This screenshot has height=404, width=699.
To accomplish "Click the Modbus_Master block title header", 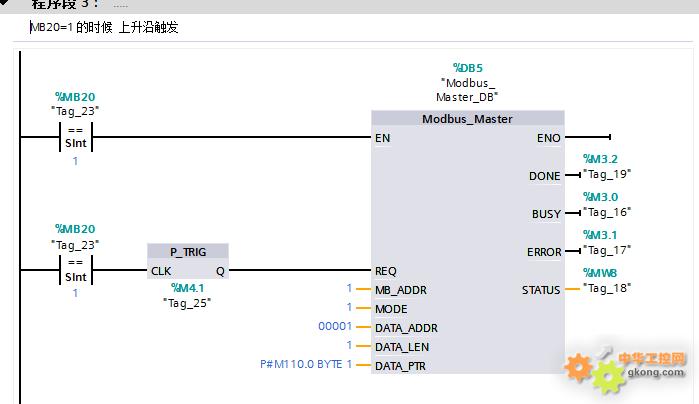I will (x=467, y=119).
